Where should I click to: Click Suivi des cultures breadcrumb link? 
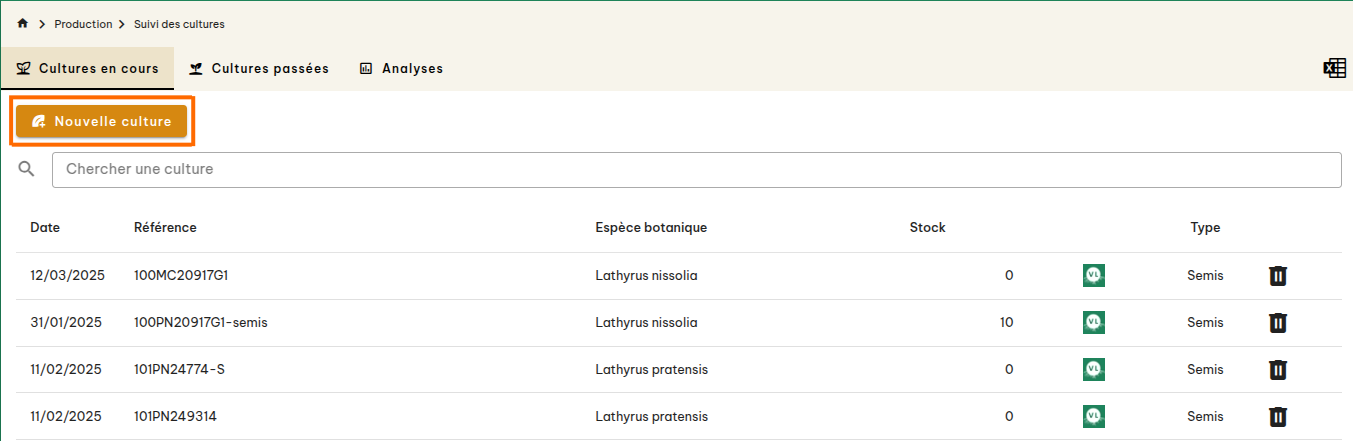point(179,24)
